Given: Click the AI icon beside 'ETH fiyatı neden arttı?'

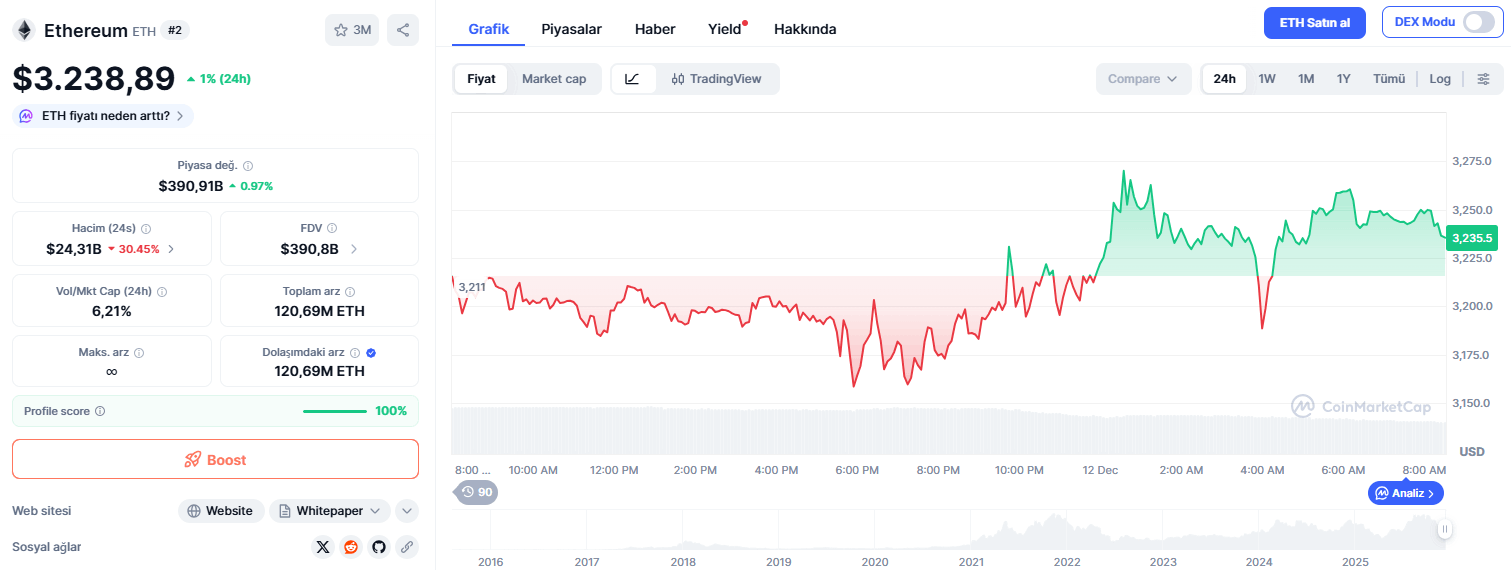Looking at the screenshot, I should pyautogui.click(x=26, y=116).
